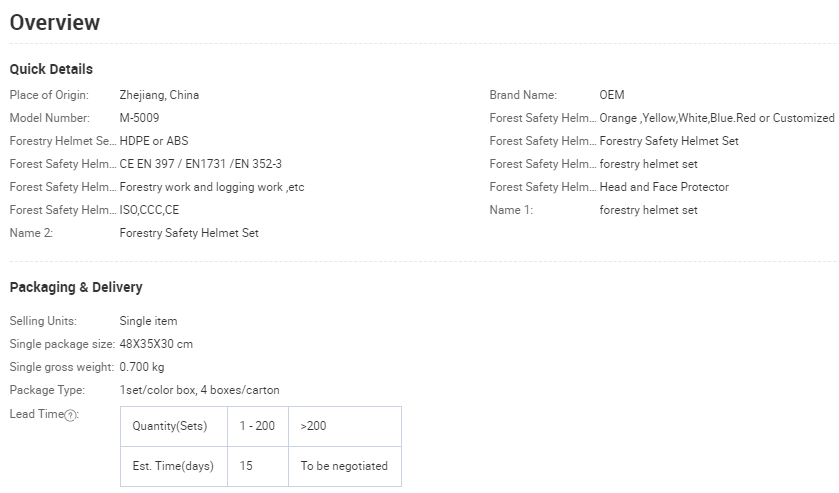This screenshot has height=493, width=839.
Task: Select the >200 quantity cell
Action: click(313, 426)
